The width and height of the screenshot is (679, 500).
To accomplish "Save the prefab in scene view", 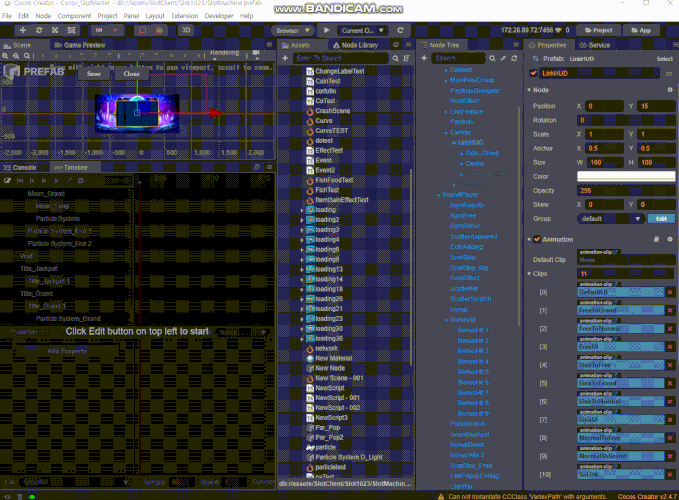I will tap(94, 74).
